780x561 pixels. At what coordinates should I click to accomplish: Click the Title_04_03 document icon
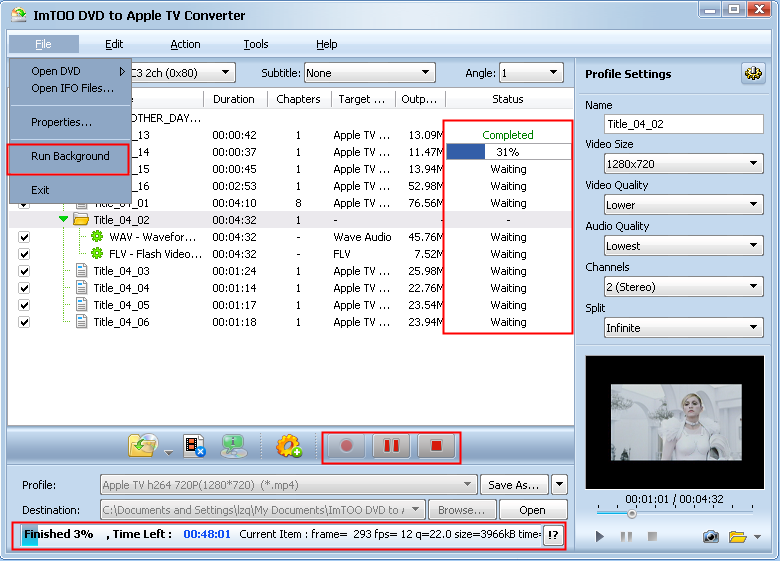tap(82, 271)
